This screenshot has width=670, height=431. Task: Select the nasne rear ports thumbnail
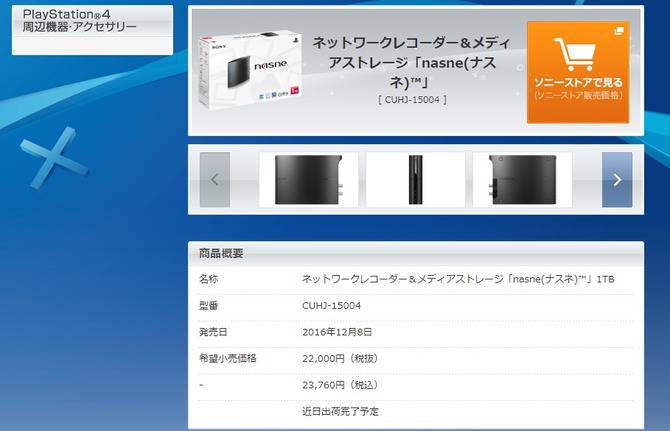coord(522,180)
